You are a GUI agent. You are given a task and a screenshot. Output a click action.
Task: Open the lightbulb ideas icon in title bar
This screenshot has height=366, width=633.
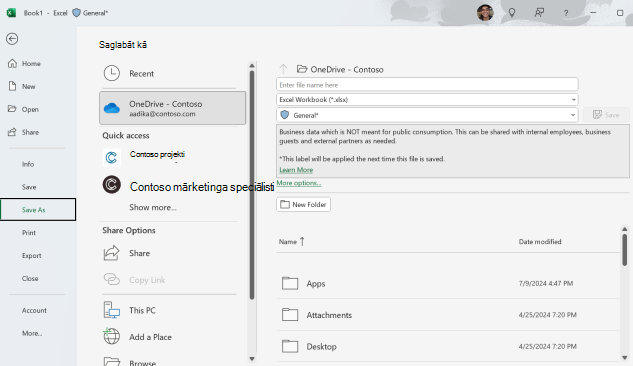tap(512, 13)
